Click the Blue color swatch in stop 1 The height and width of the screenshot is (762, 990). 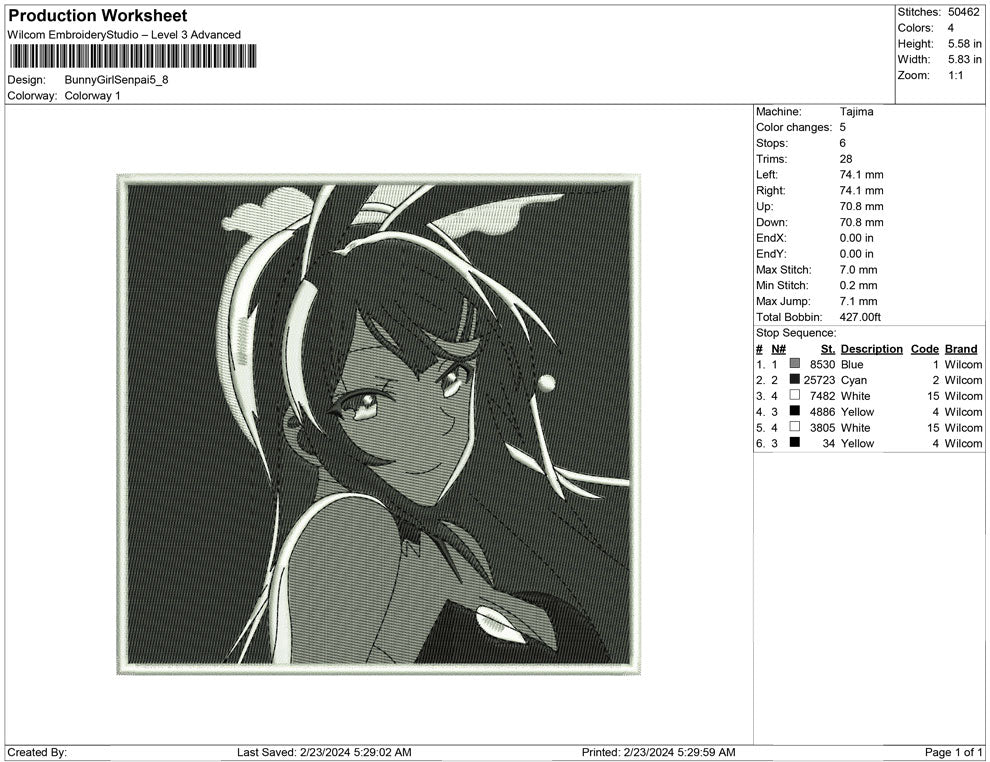coord(795,364)
